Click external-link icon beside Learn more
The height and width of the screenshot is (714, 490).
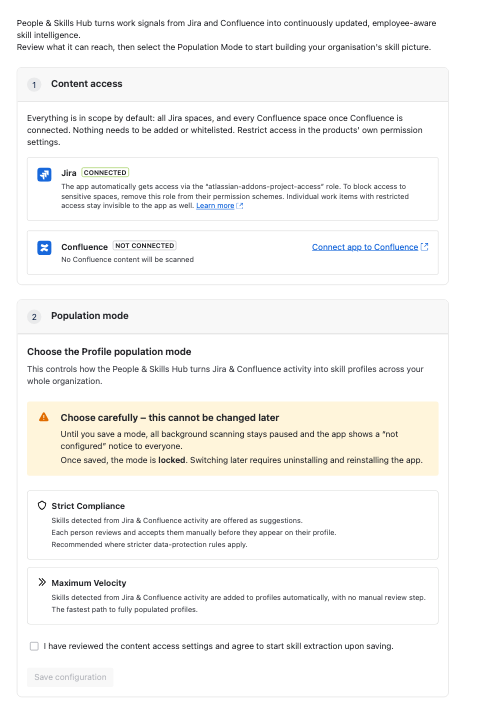(240, 206)
